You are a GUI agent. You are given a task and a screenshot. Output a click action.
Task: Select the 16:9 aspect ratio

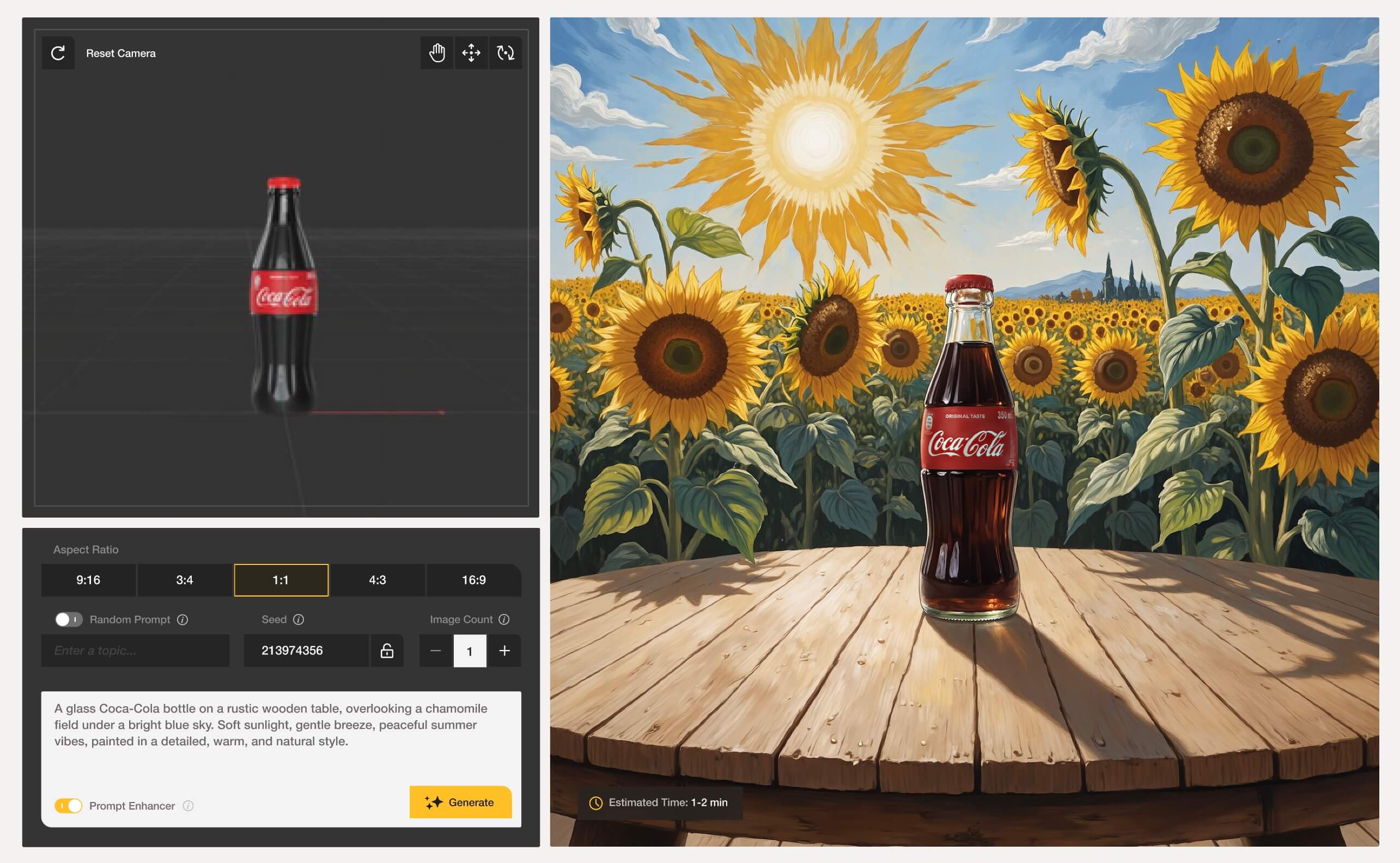click(474, 580)
